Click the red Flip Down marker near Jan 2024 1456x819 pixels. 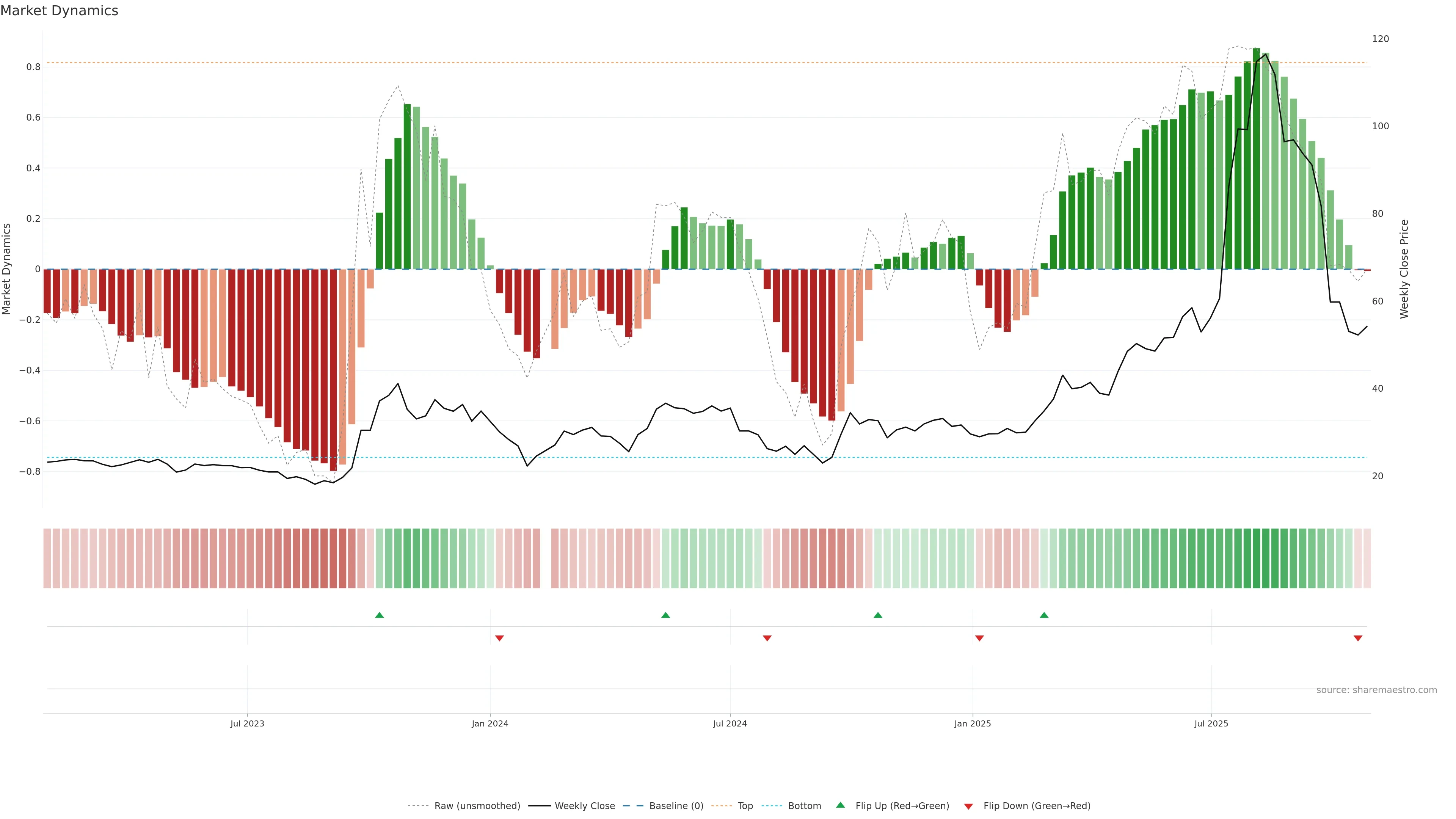point(499,638)
